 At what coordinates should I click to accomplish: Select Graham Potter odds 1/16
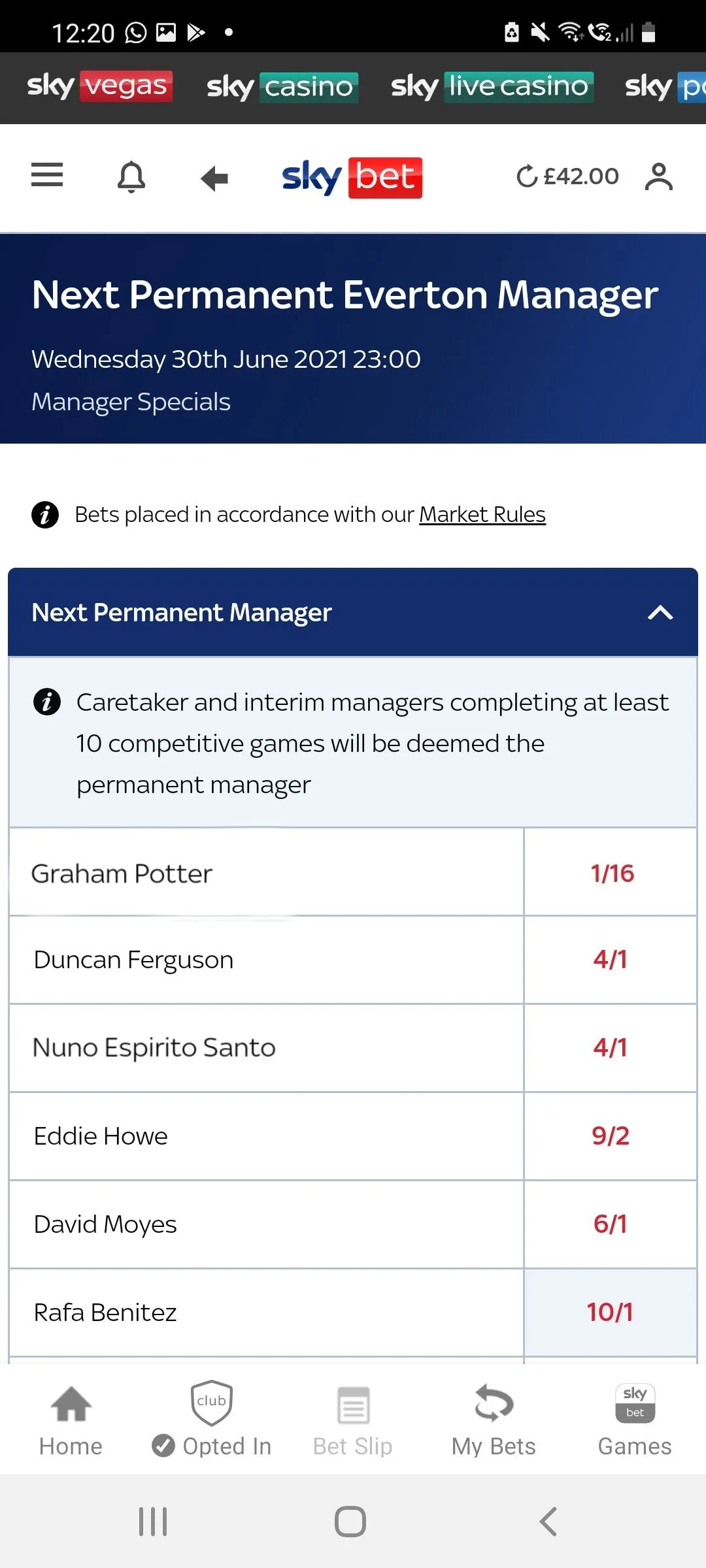[611, 874]
